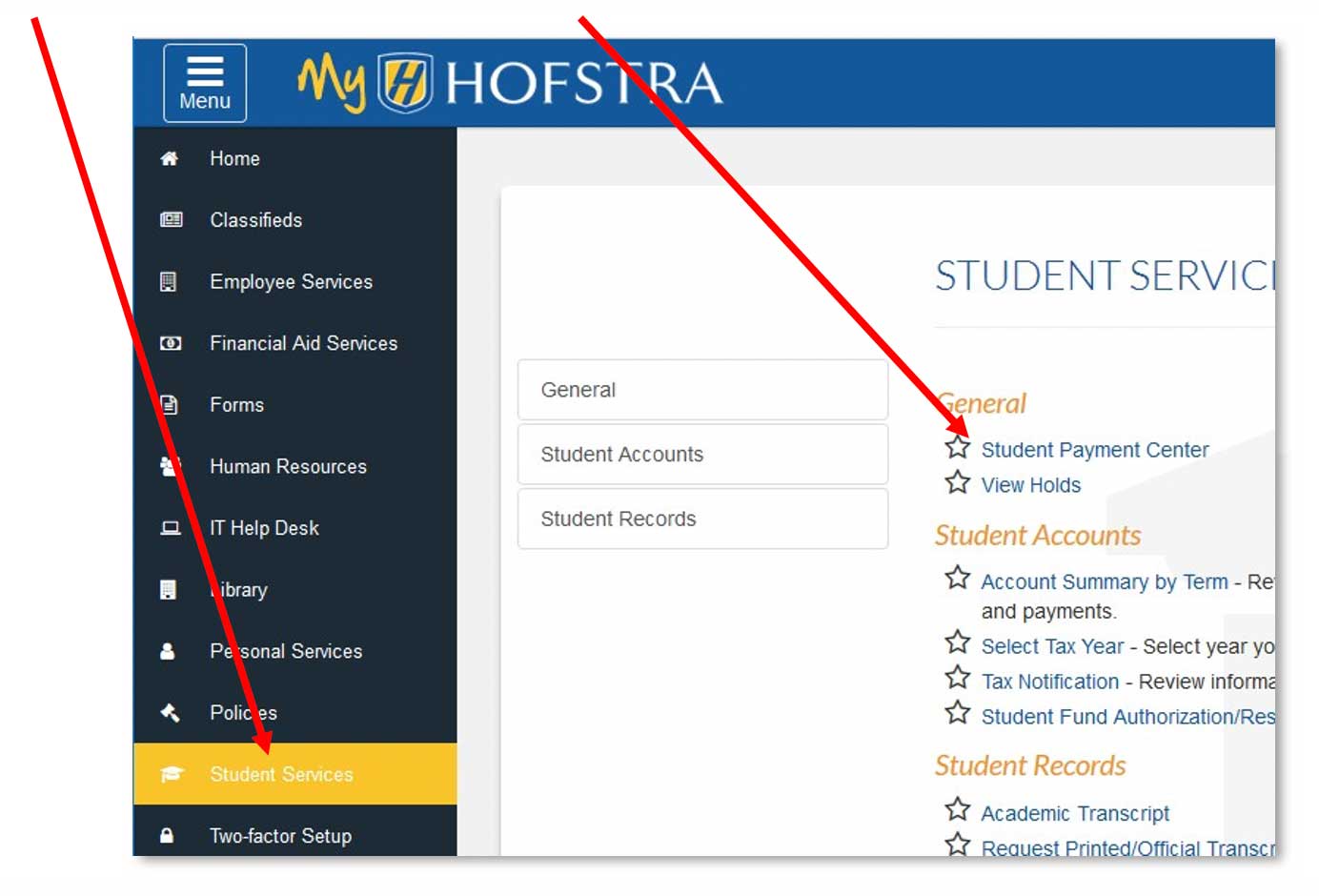Open the Student Payment Center link
Image resolution: width=1319 pixels, height=896 pixels.
pos(1094,450)
